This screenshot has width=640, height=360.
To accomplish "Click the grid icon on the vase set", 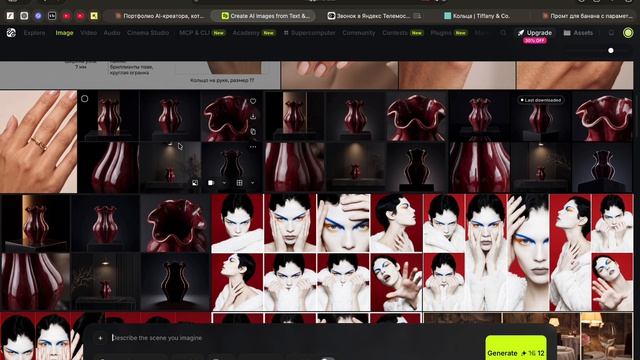I will tap(240, 183).
